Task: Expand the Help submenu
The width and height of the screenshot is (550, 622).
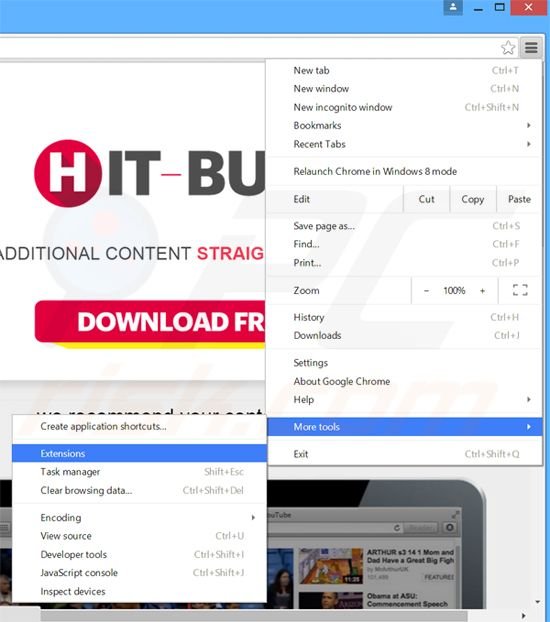Action: 405,400
